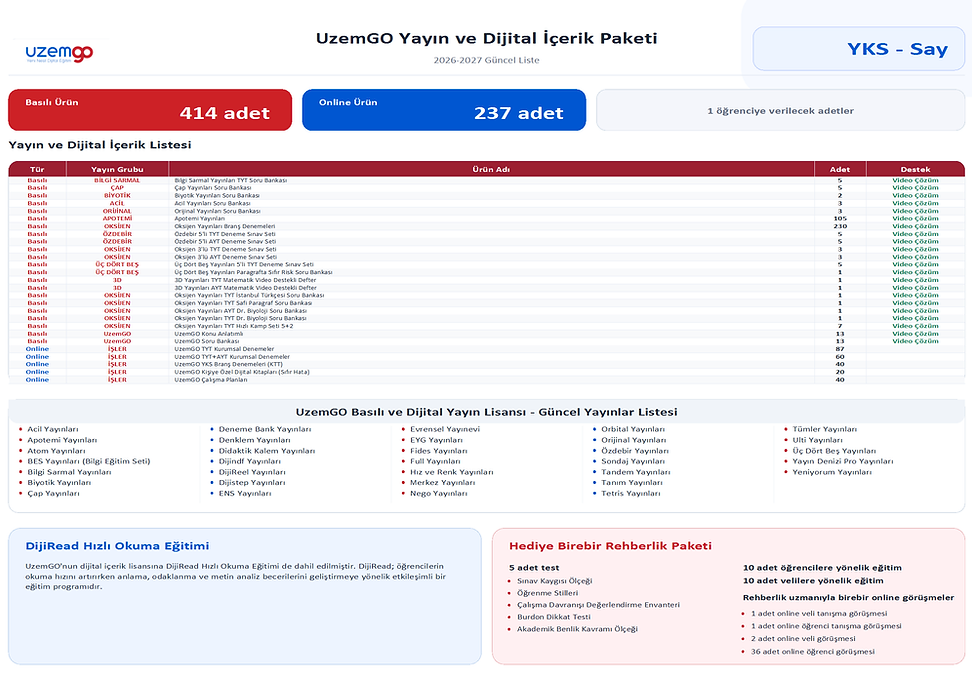Select '3D Yayınları AYT Matematik Video Destekli Defter'
The image size is (972, 678).
coord(487,288)
